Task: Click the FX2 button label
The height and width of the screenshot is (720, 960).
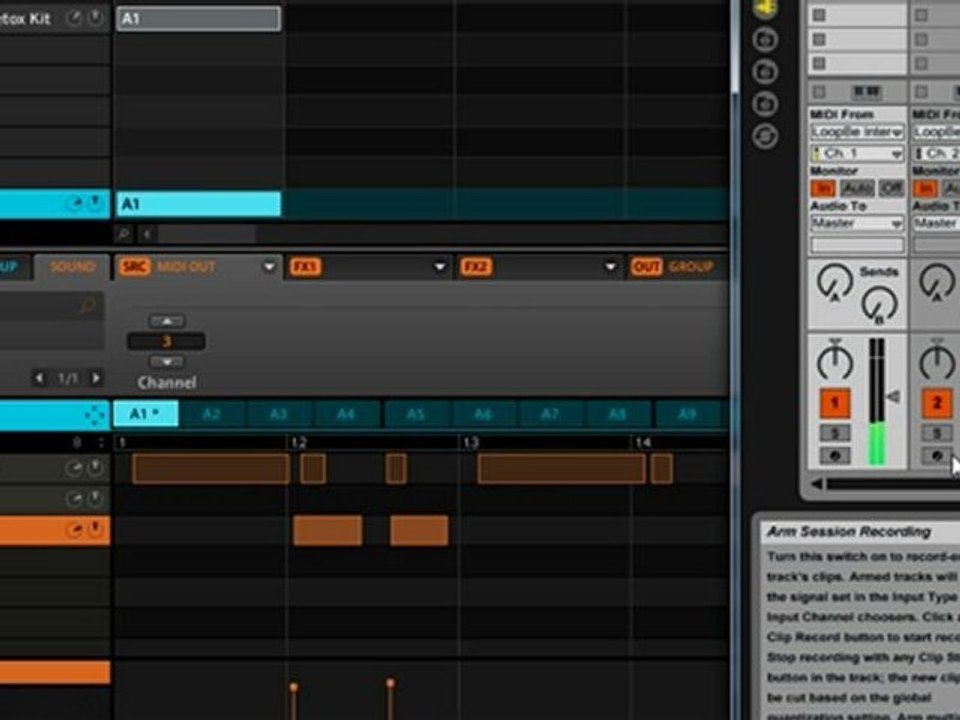Action: pyautogui.click(x=476, y=267)
